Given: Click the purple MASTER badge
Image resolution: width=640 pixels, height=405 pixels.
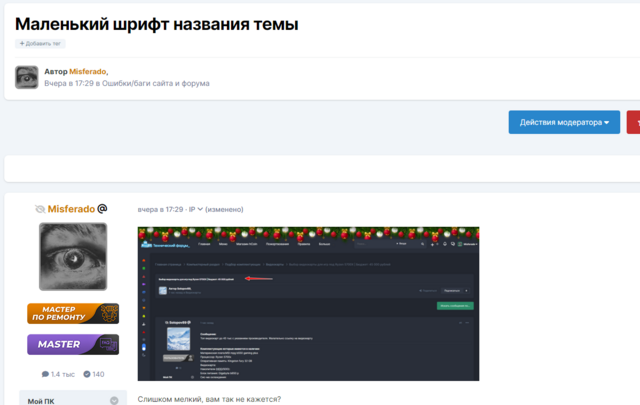Looking at the screenshot, I should click(x=72, y=344).
